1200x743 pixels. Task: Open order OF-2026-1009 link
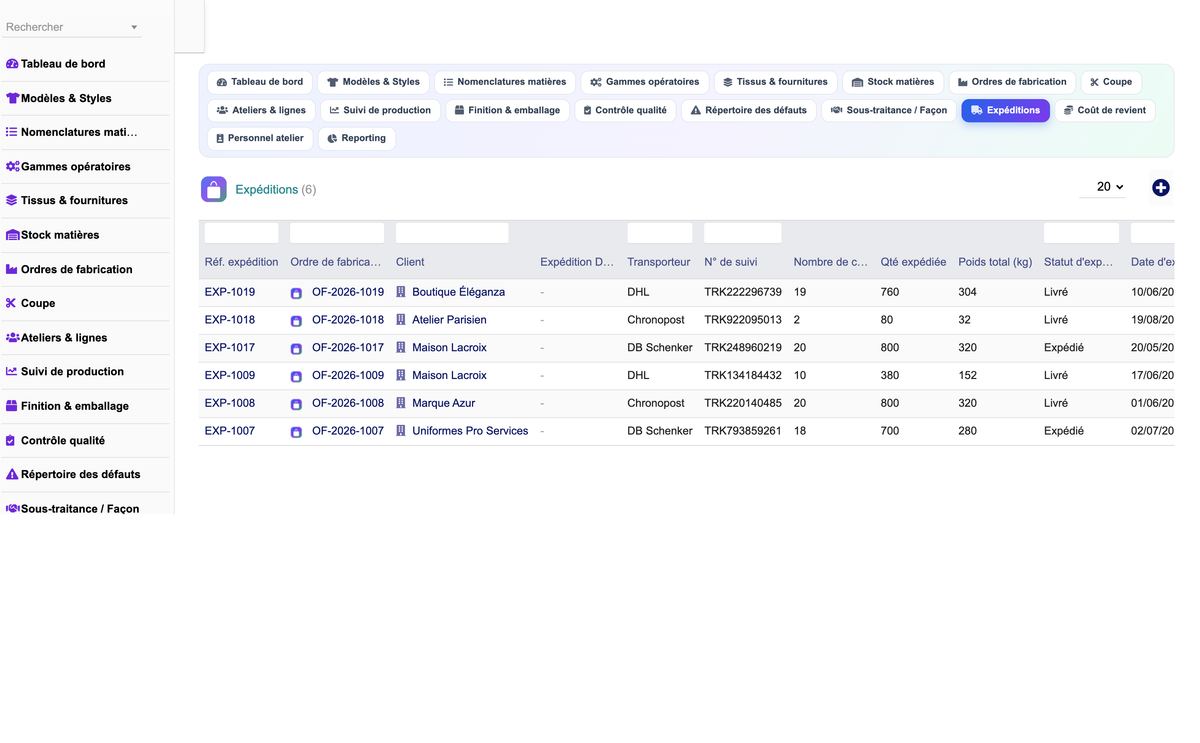click(x=348, y=376)
